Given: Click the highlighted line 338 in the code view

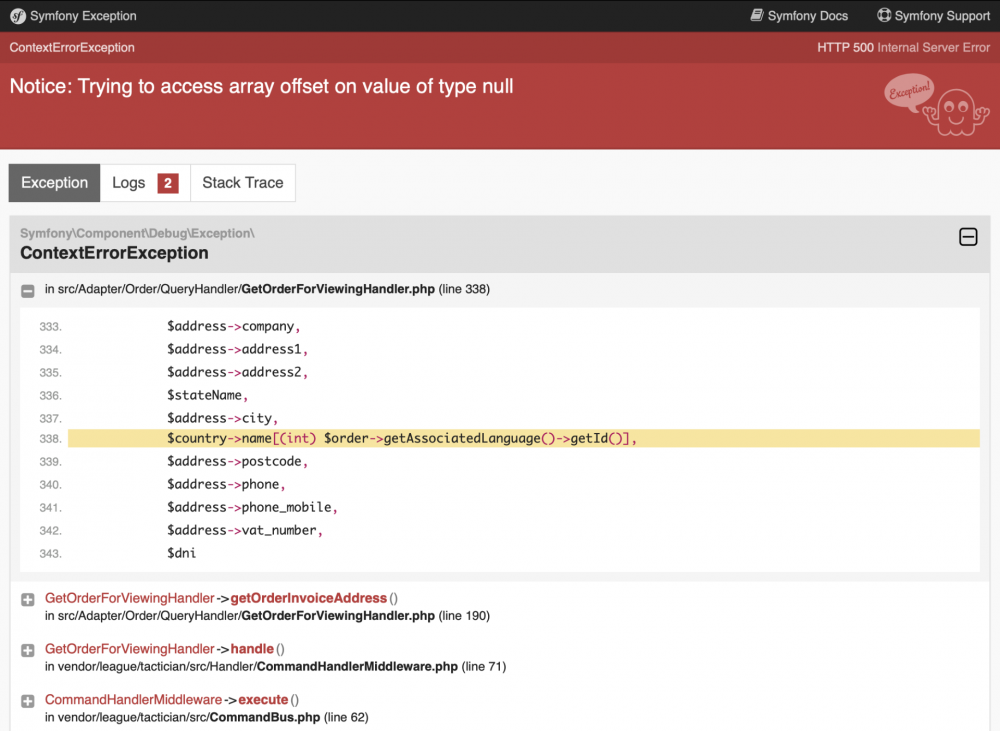Looking at the screenshot, I should point(400,438).
